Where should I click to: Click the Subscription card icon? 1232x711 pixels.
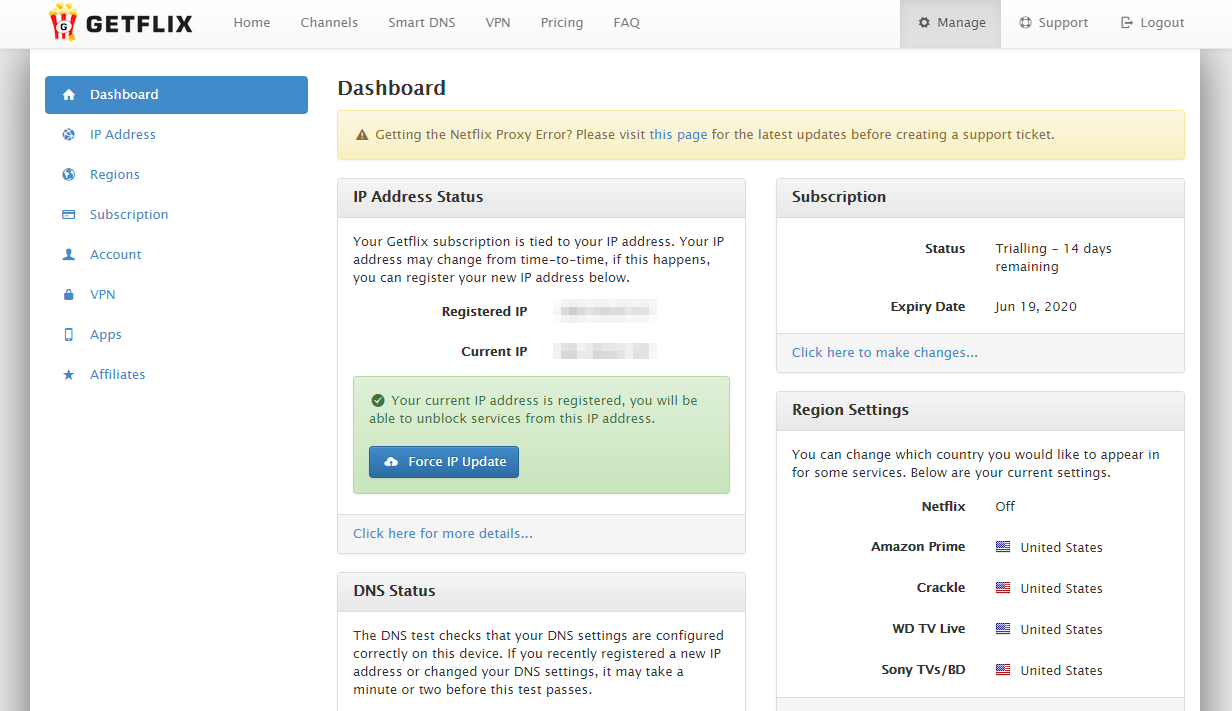point(69,215)
